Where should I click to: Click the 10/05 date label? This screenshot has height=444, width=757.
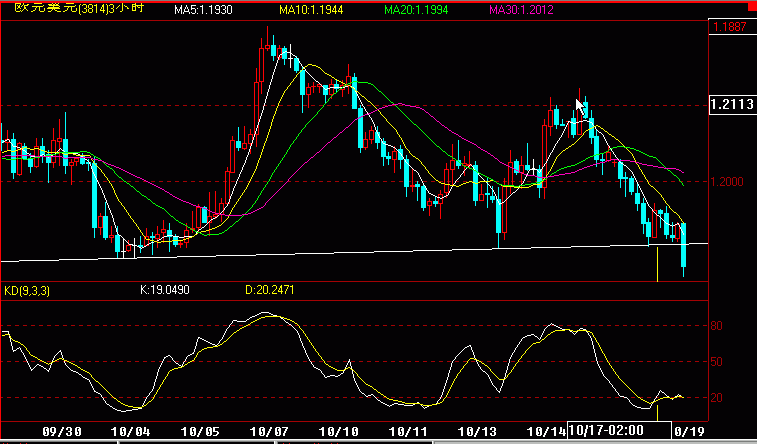pyautogui.click(x=200, y=431)
